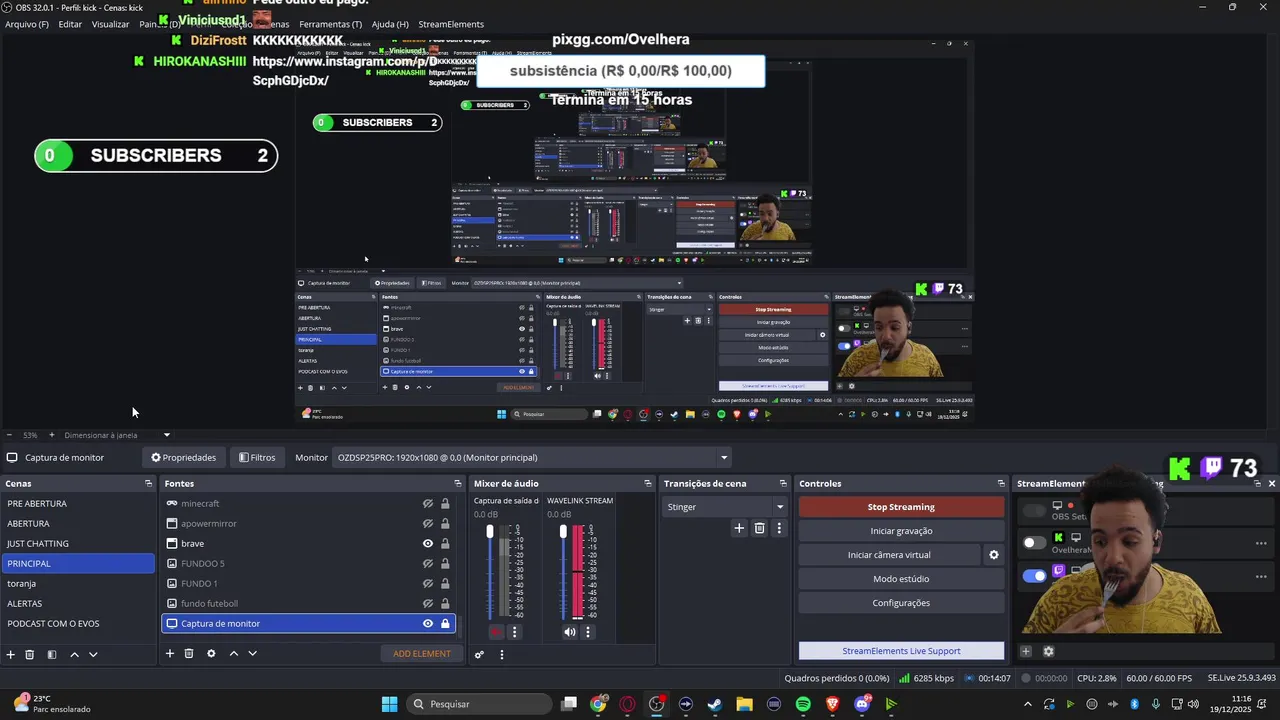The height and width of the screenshot is (720, 1280).
Task: Click Stop Streaming button
Action: click(901, 507)
